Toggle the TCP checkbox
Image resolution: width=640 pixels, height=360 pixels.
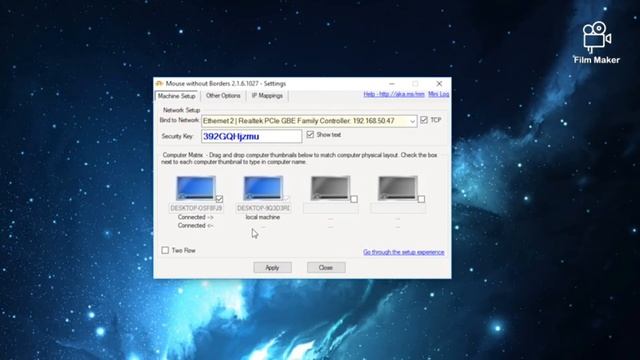coord(424,120)
